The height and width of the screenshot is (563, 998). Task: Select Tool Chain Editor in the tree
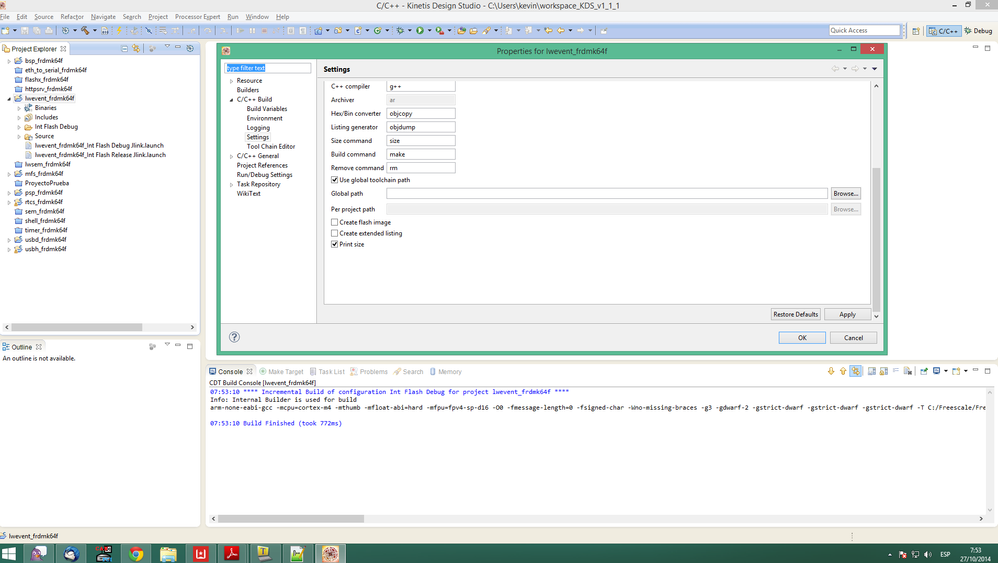click(x=271, y=146)
